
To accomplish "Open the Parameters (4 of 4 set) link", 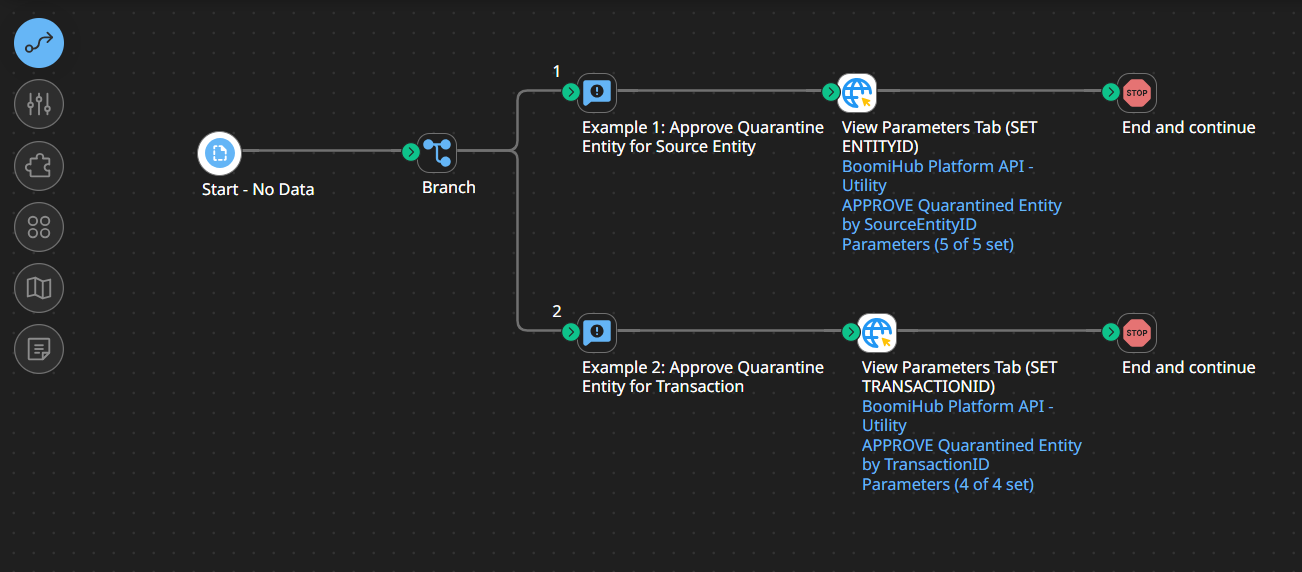I will point(947,484).
